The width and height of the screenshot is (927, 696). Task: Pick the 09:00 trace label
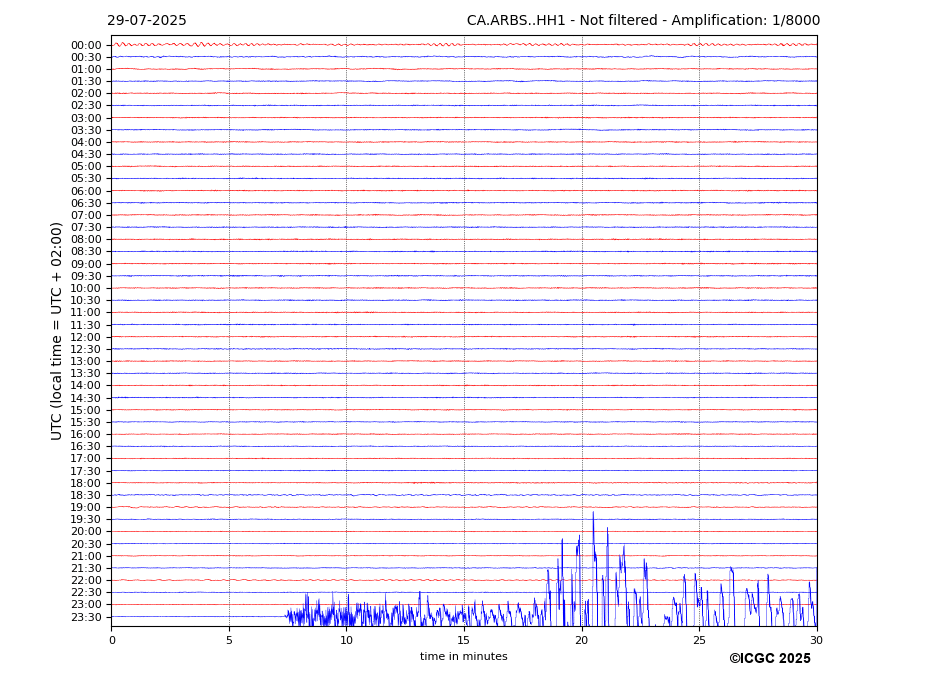click(86, 264)
